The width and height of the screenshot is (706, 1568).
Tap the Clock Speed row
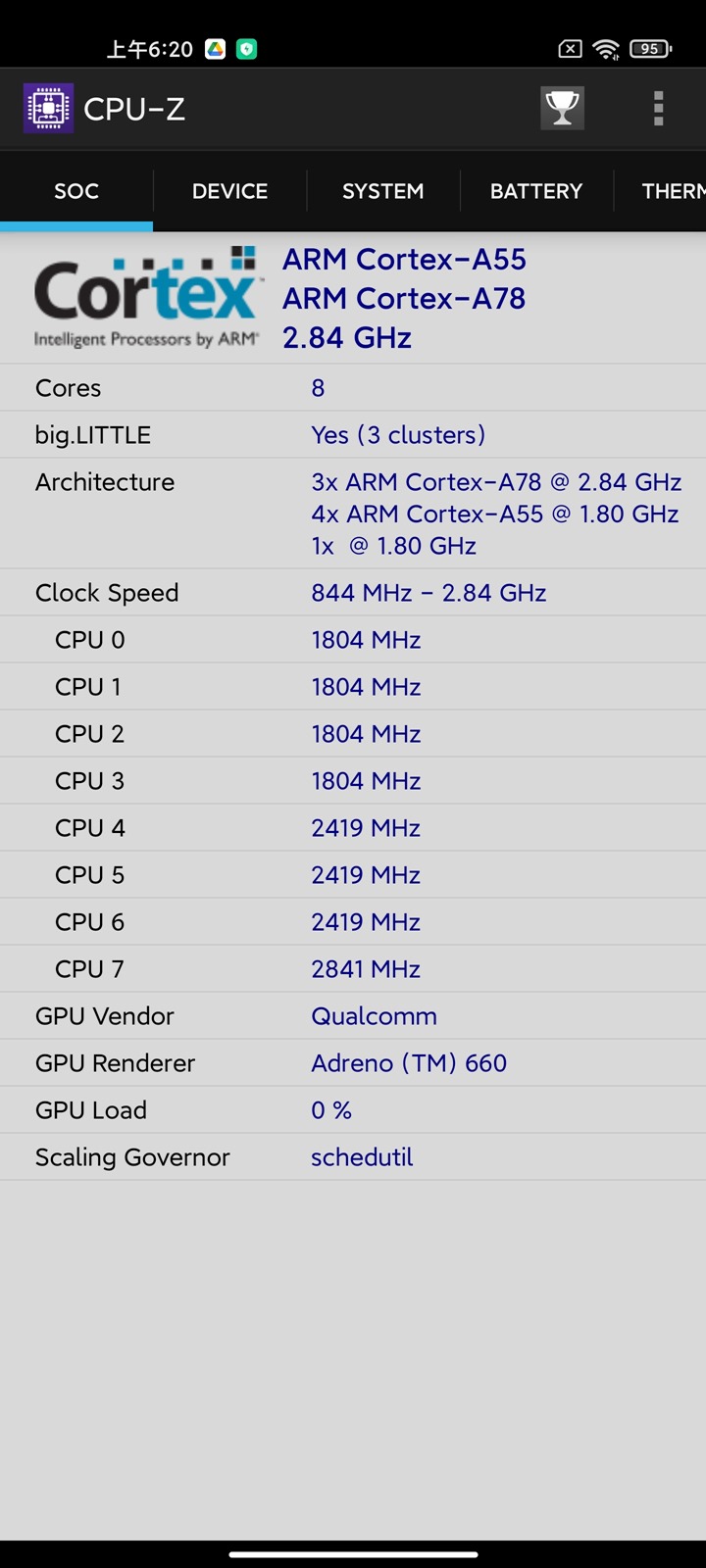click(353, 593)
